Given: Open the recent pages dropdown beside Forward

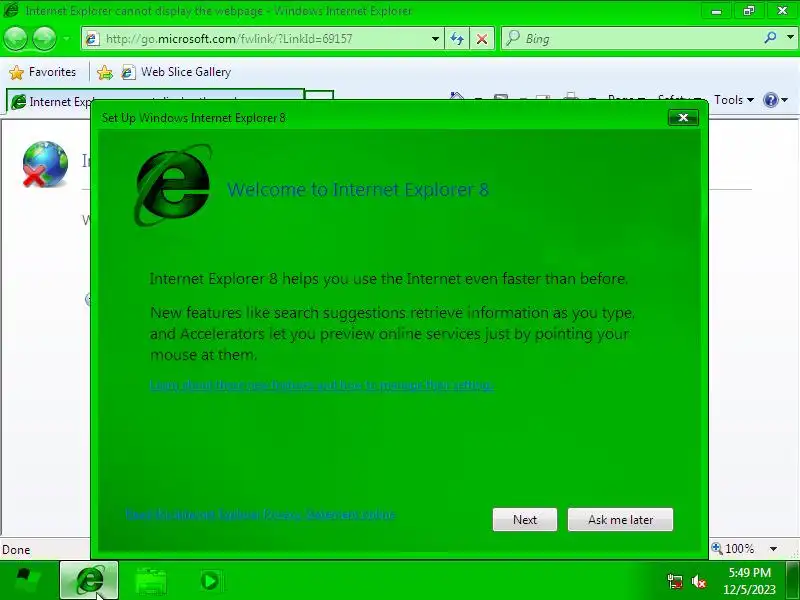Looking at the screenshot, I should click(x=66, y=39).
